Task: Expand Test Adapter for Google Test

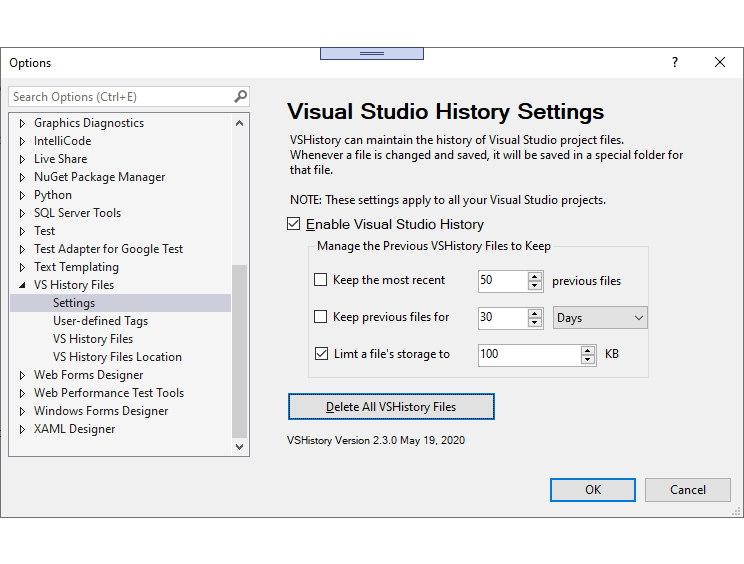Action: (22, 250)
